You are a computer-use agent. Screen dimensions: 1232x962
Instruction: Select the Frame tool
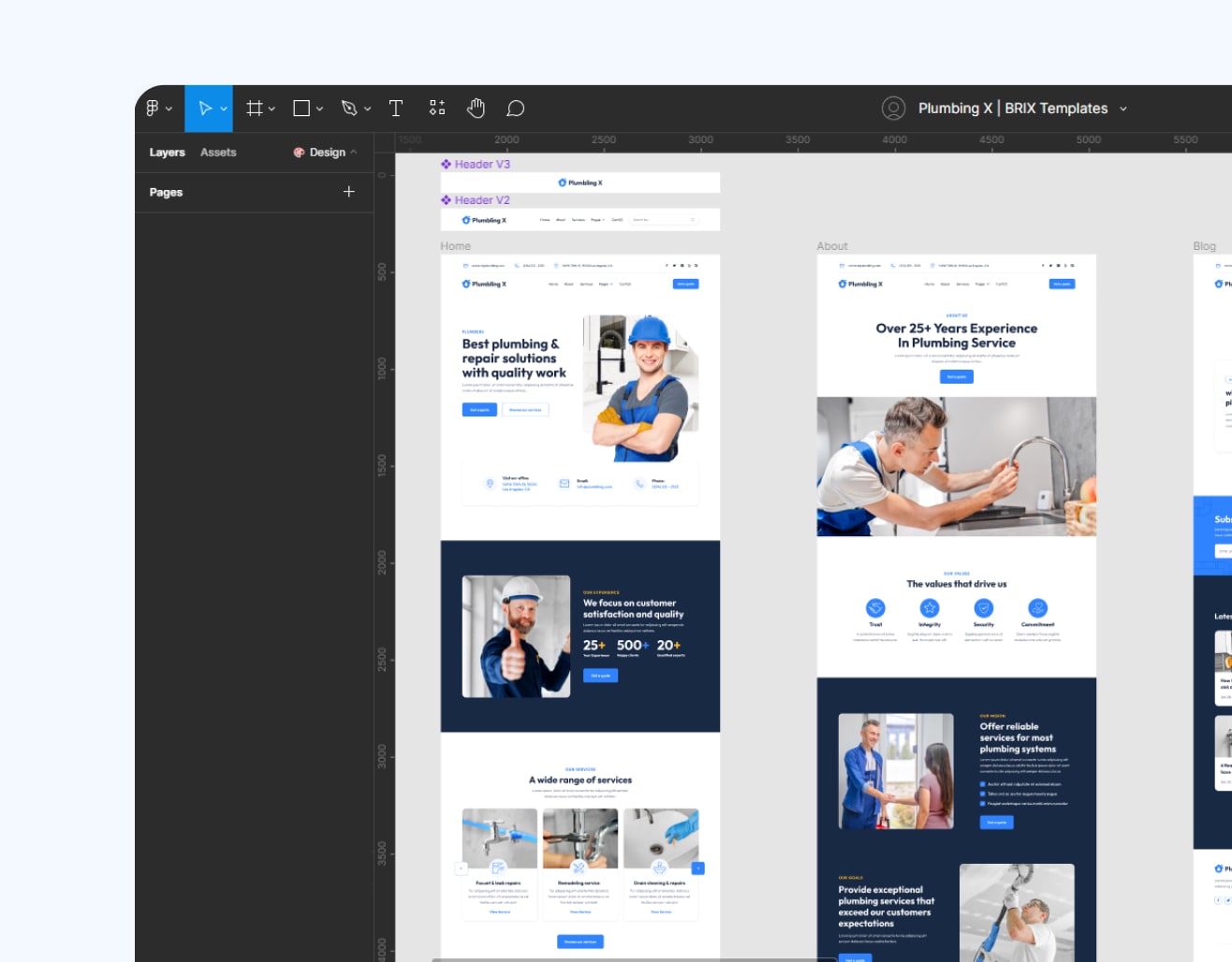(254, 108)
